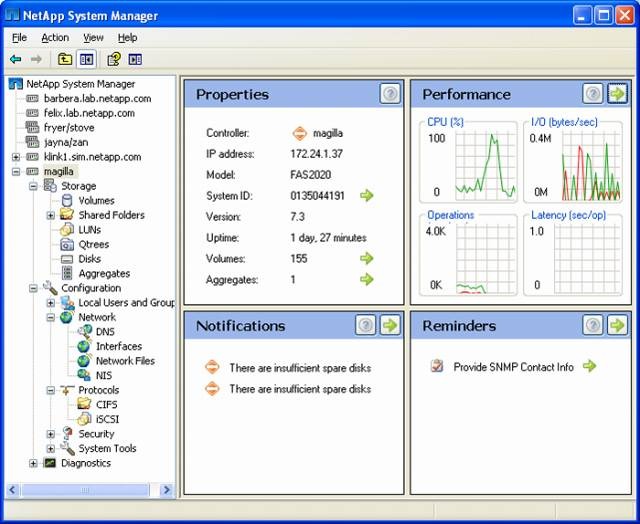Open the File menu
Viewport: 640px width, 524px height.
coord(19,38)
